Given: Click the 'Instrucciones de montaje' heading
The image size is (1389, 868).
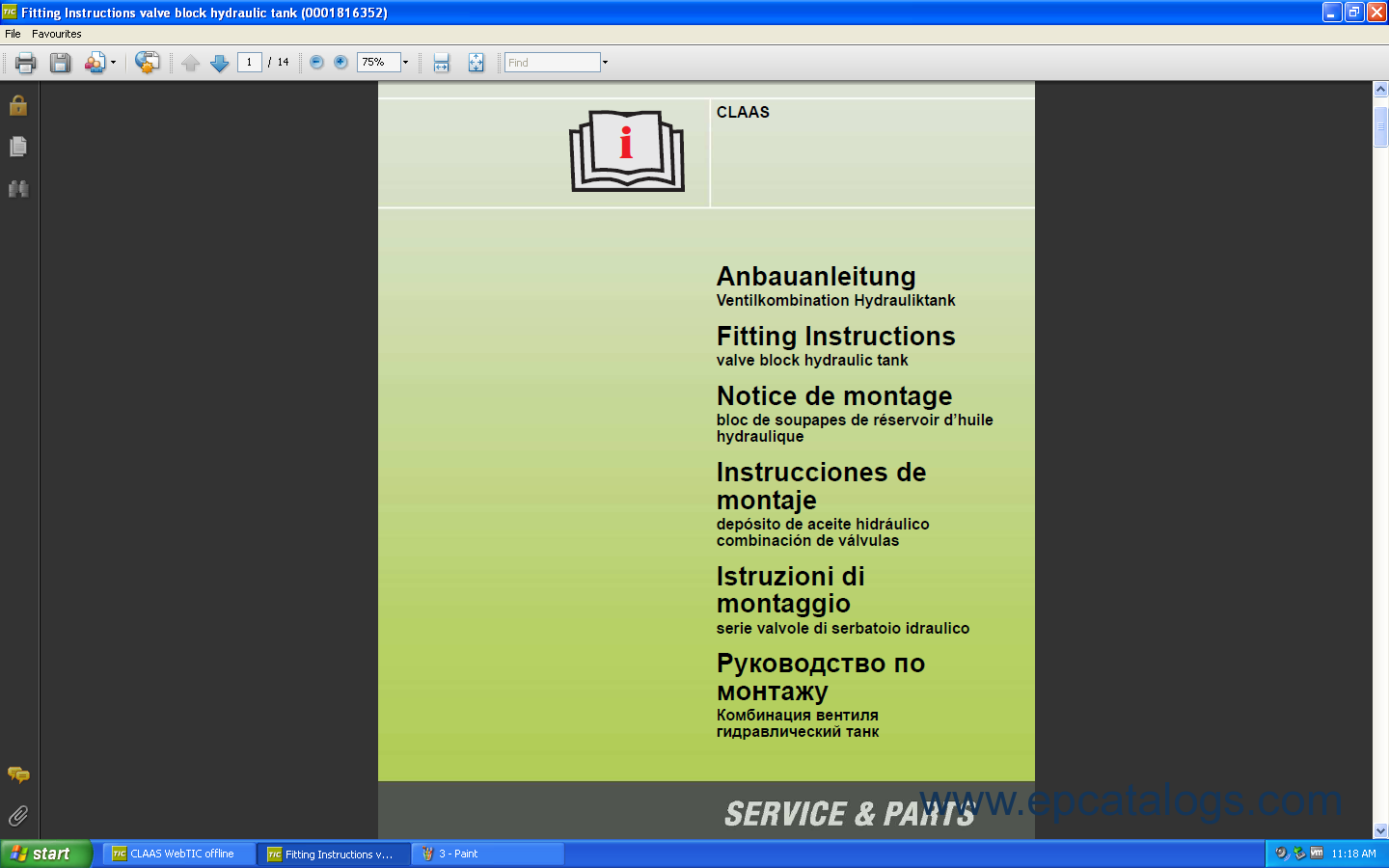Looking at the screenshot, I should (x=821, y=486).
